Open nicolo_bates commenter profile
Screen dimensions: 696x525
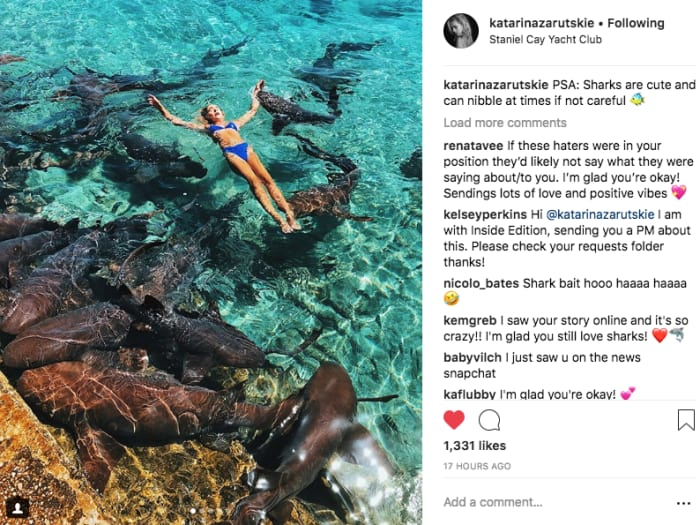click(481, 283)
